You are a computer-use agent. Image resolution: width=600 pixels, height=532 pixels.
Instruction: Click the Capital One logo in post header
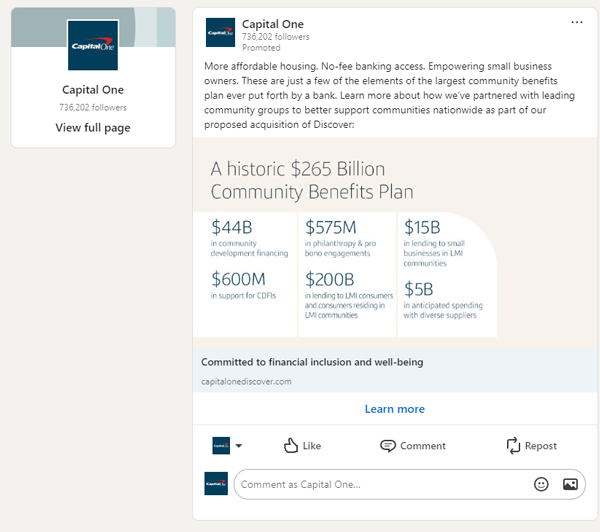coord(219,32)
